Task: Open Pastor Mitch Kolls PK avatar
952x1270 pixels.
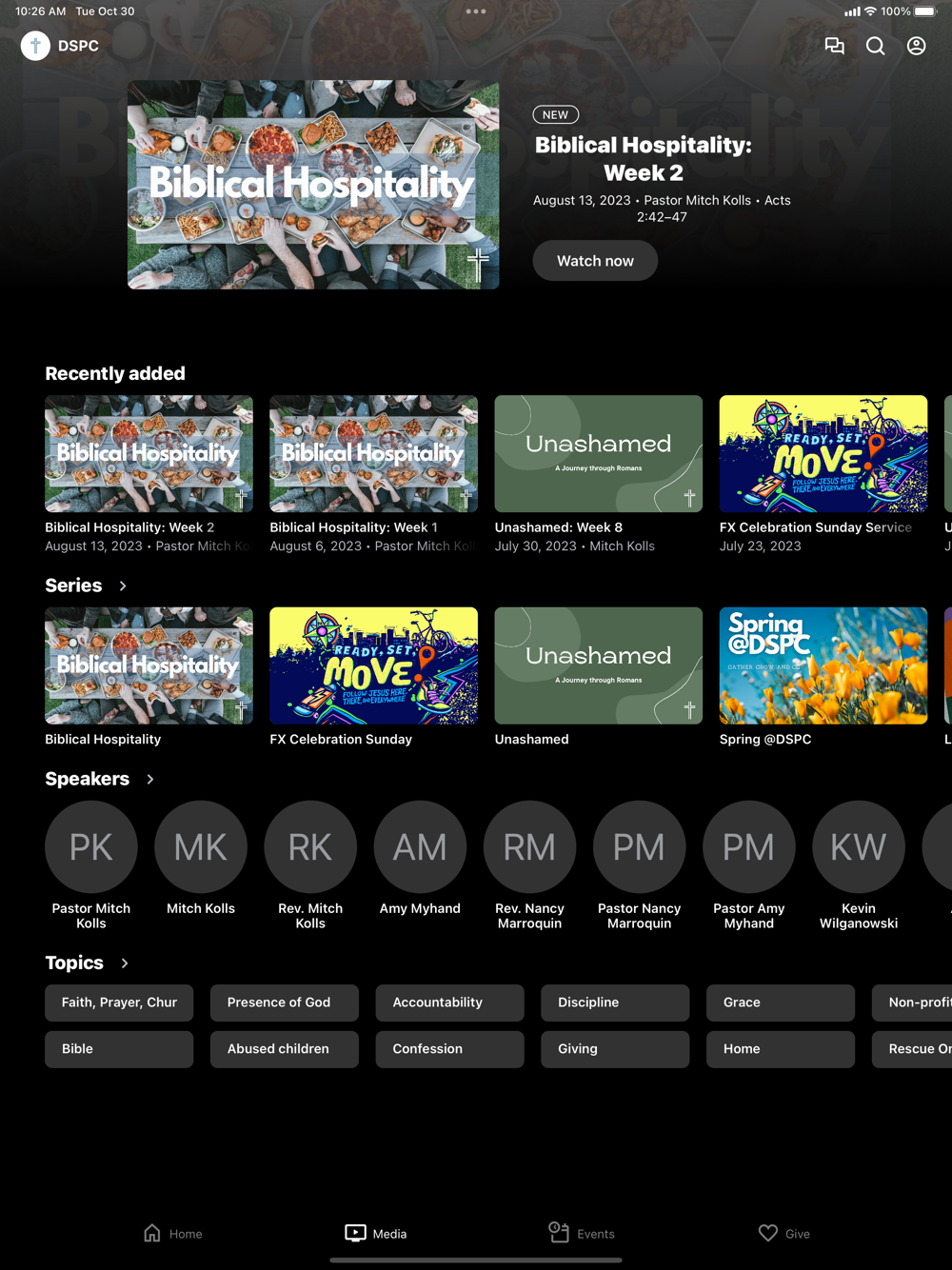Action: click(x=91, y=846)
